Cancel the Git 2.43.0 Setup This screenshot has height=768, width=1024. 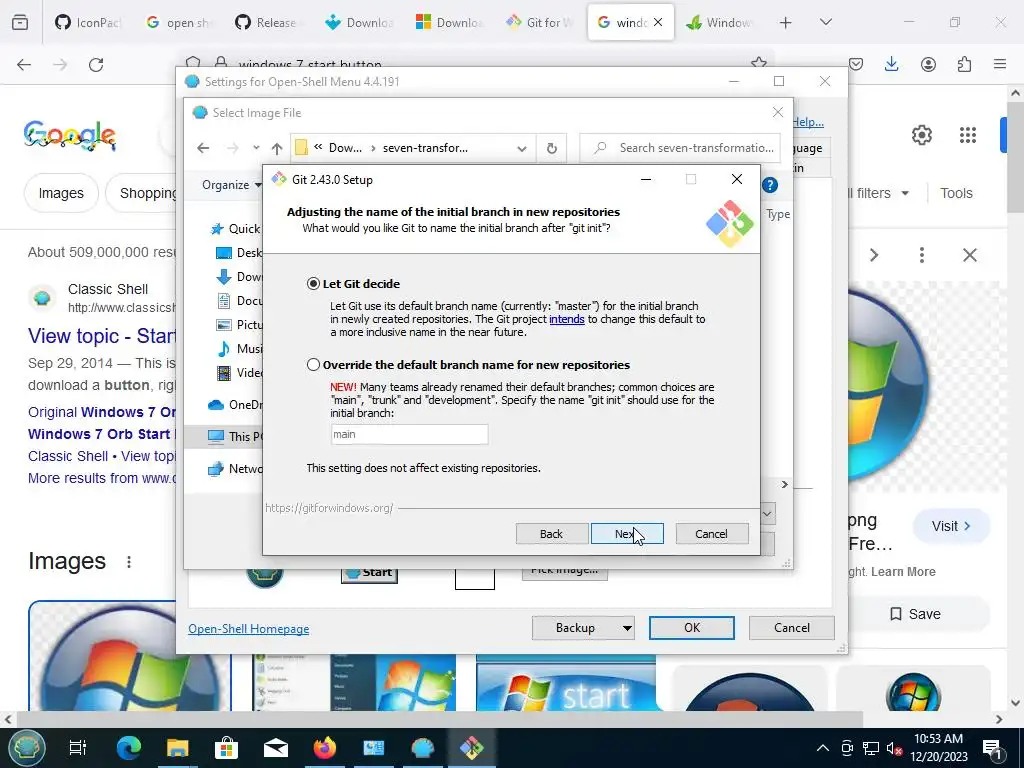click(x=711, y=534)
